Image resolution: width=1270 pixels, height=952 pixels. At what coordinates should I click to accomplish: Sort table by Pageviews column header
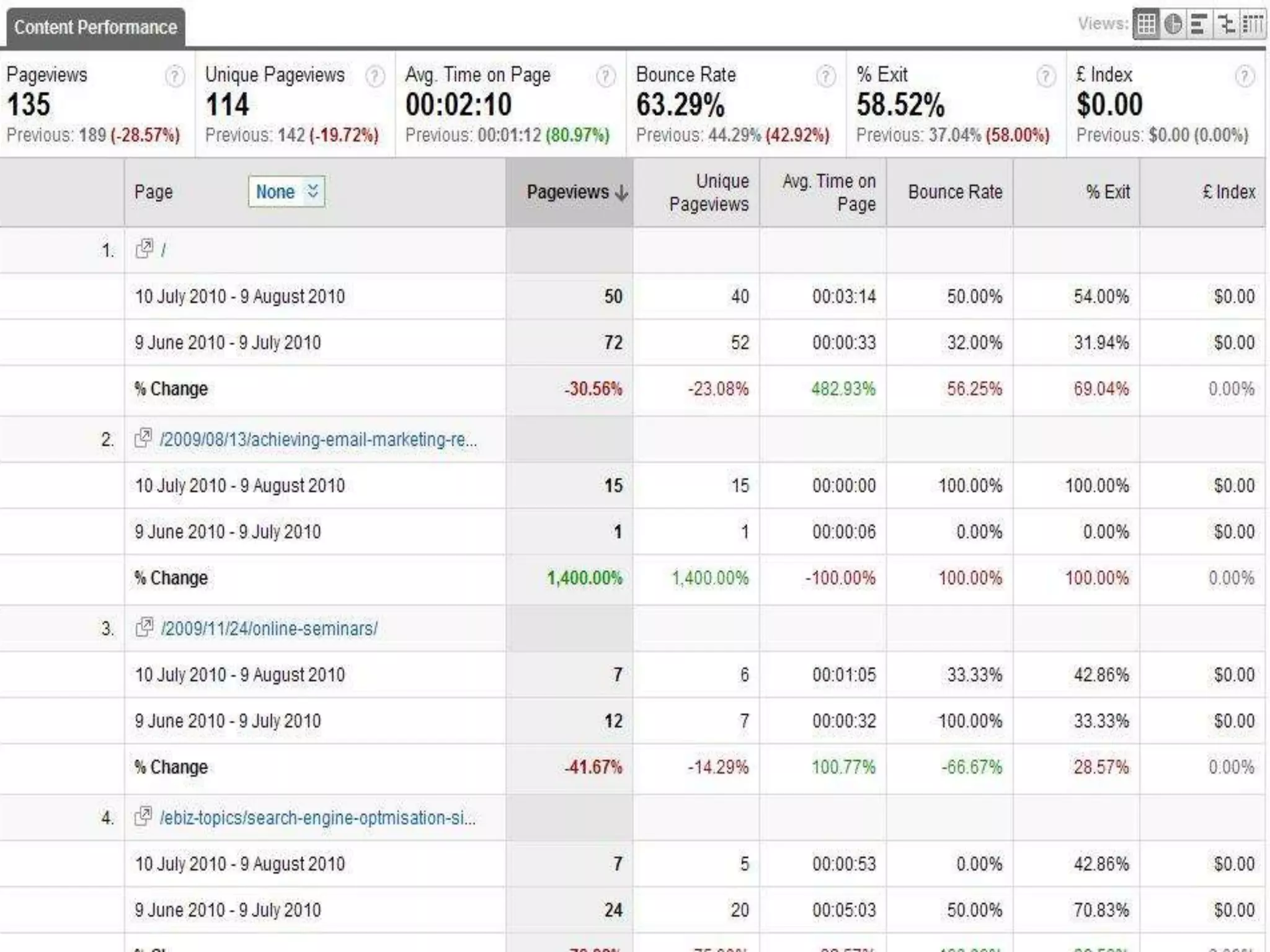[568, 192]
